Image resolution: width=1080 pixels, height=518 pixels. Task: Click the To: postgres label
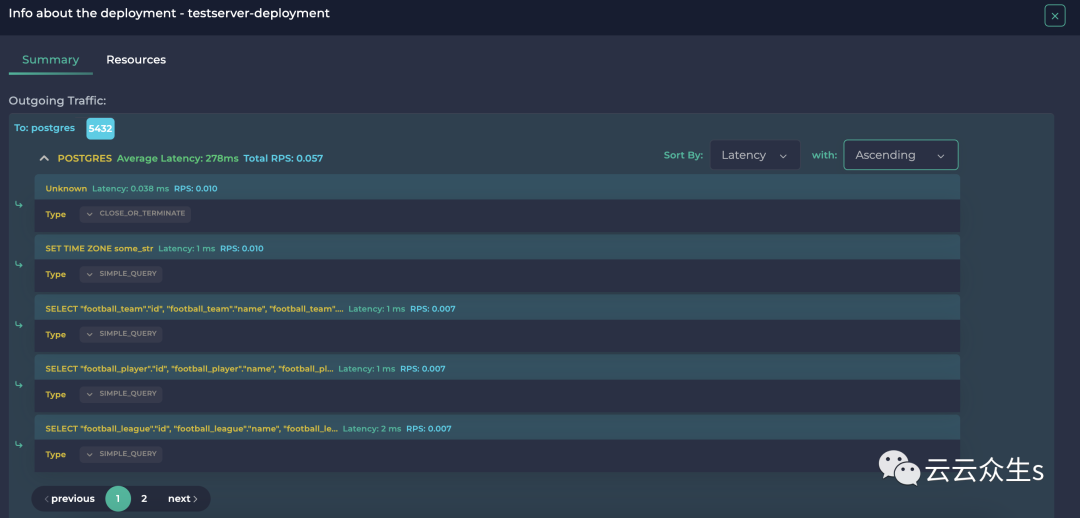tap(45, 128)
